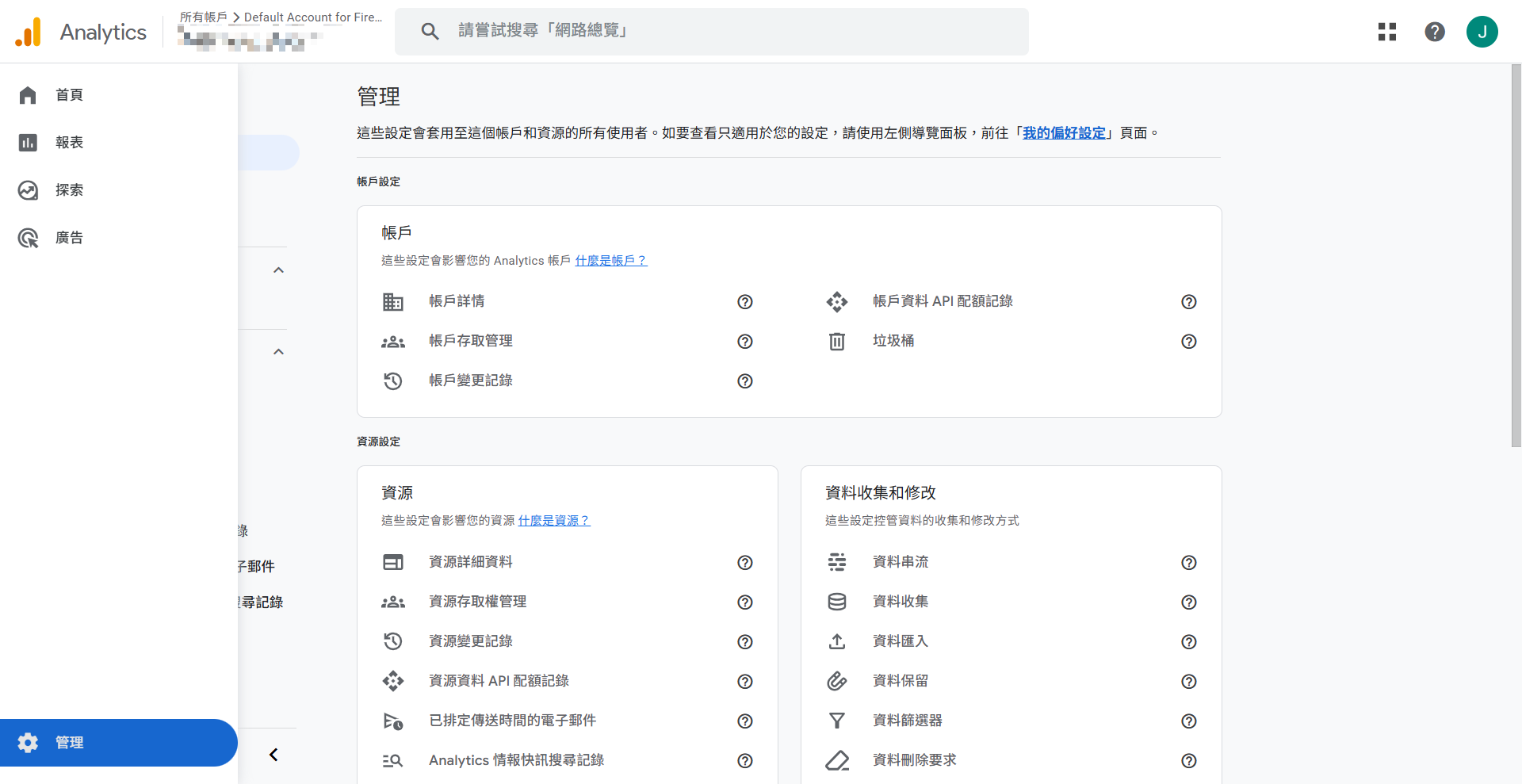
Task: Click the search bar to search 網路總覽
Action: coord(711,32)
